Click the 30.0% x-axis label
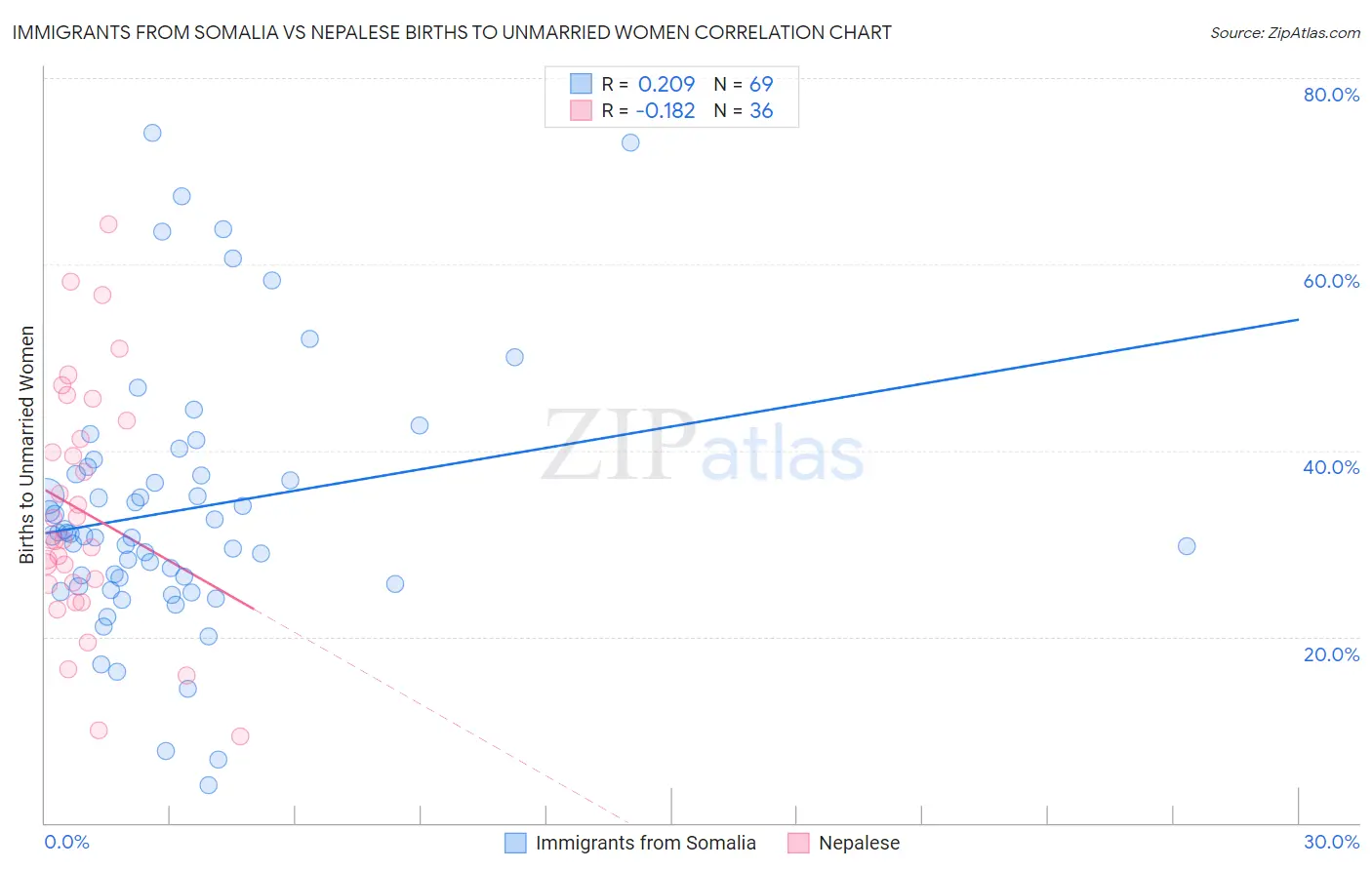 coord(1331,842)
